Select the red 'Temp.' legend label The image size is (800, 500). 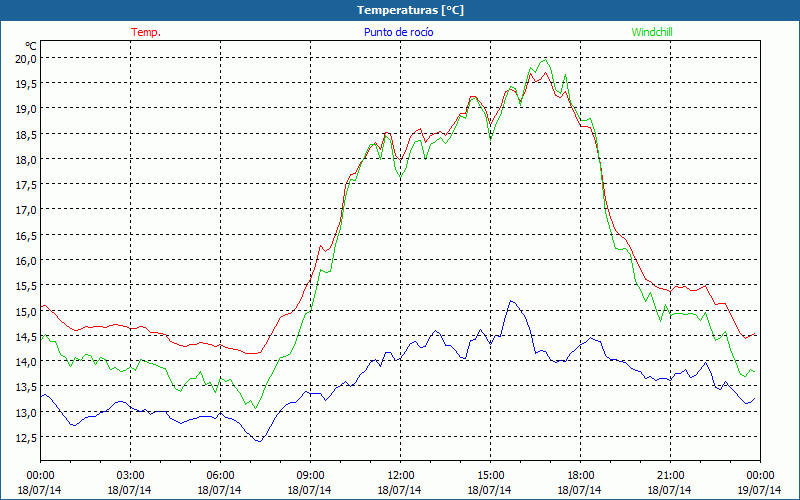[146, 32]
